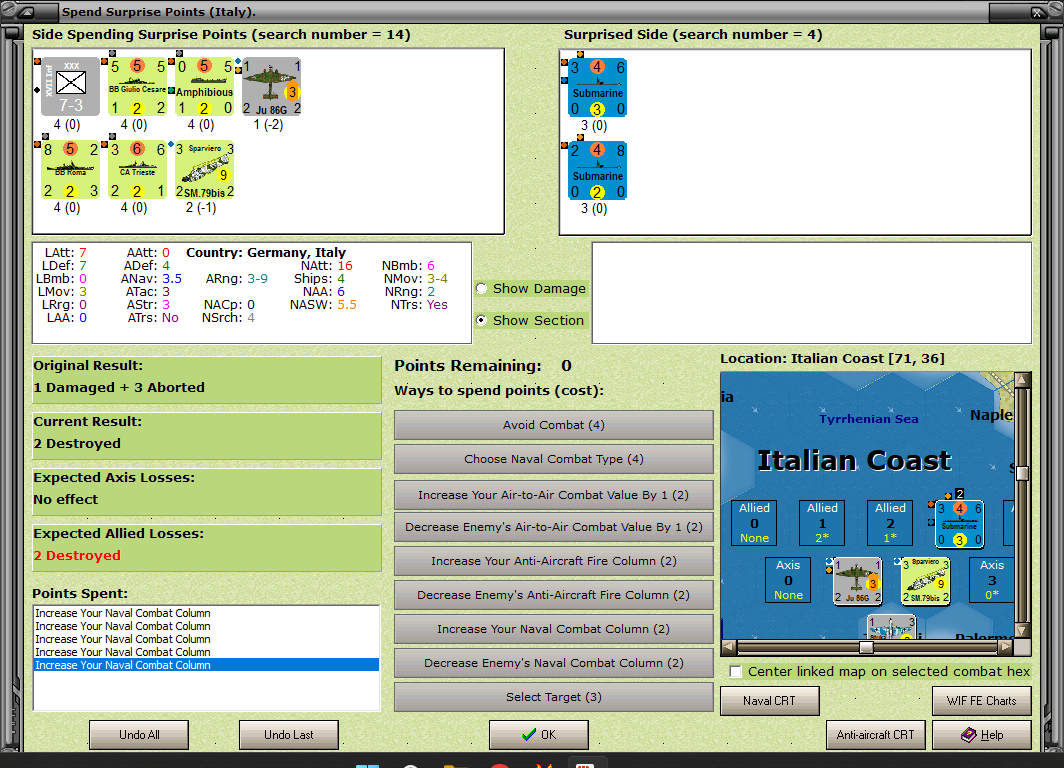This screenshot has width=1064, height=768.
Task: Click Decrease Enemy's Air-to-Air Combat Value By 1
Action: coord(554,527)
